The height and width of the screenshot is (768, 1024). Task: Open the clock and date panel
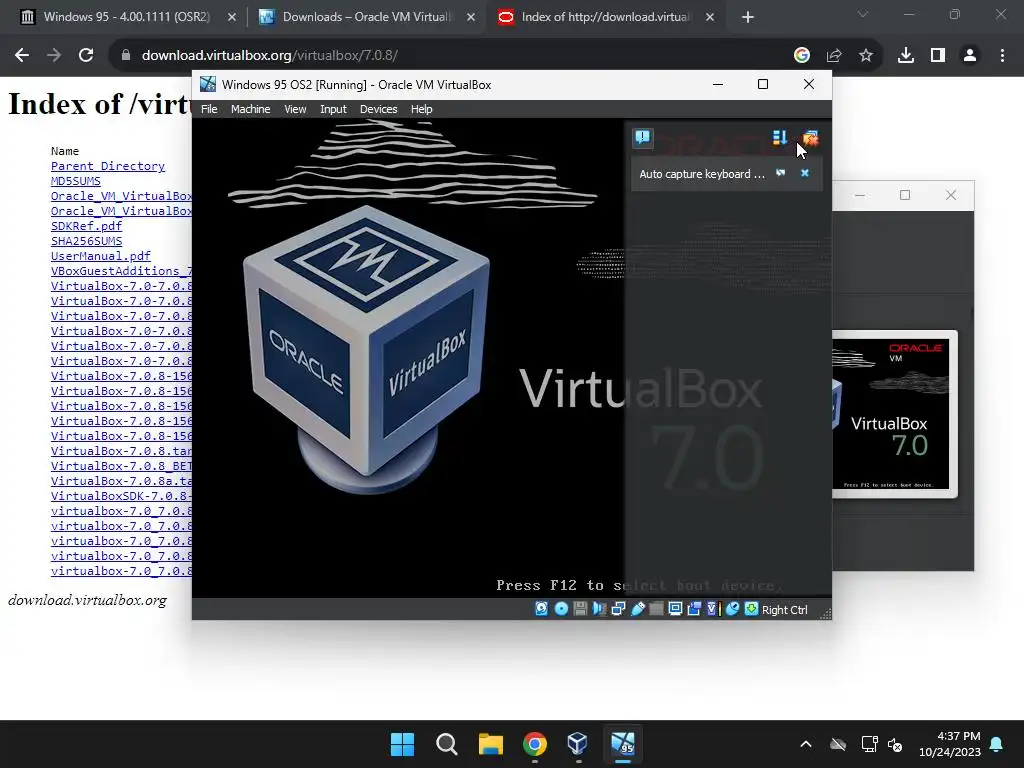(950, 744)
